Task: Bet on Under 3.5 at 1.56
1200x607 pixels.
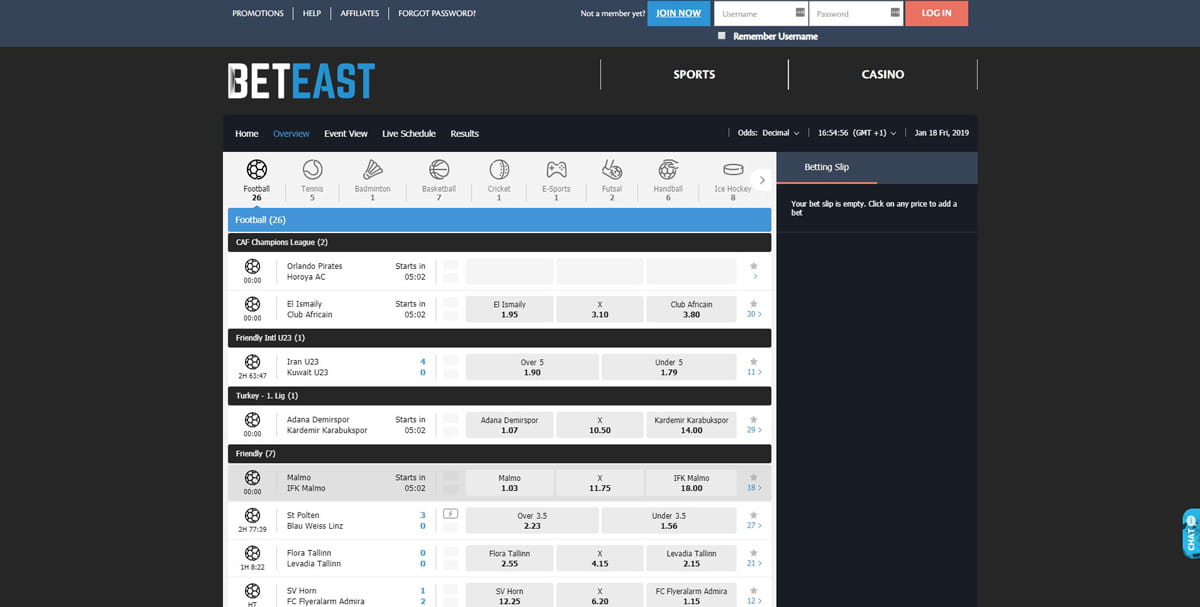Action: [669, 520]
